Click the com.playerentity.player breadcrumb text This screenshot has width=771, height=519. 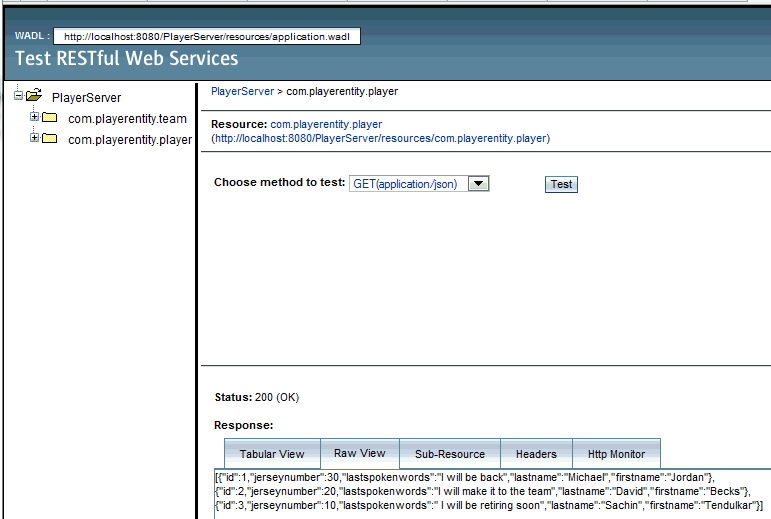342,91
